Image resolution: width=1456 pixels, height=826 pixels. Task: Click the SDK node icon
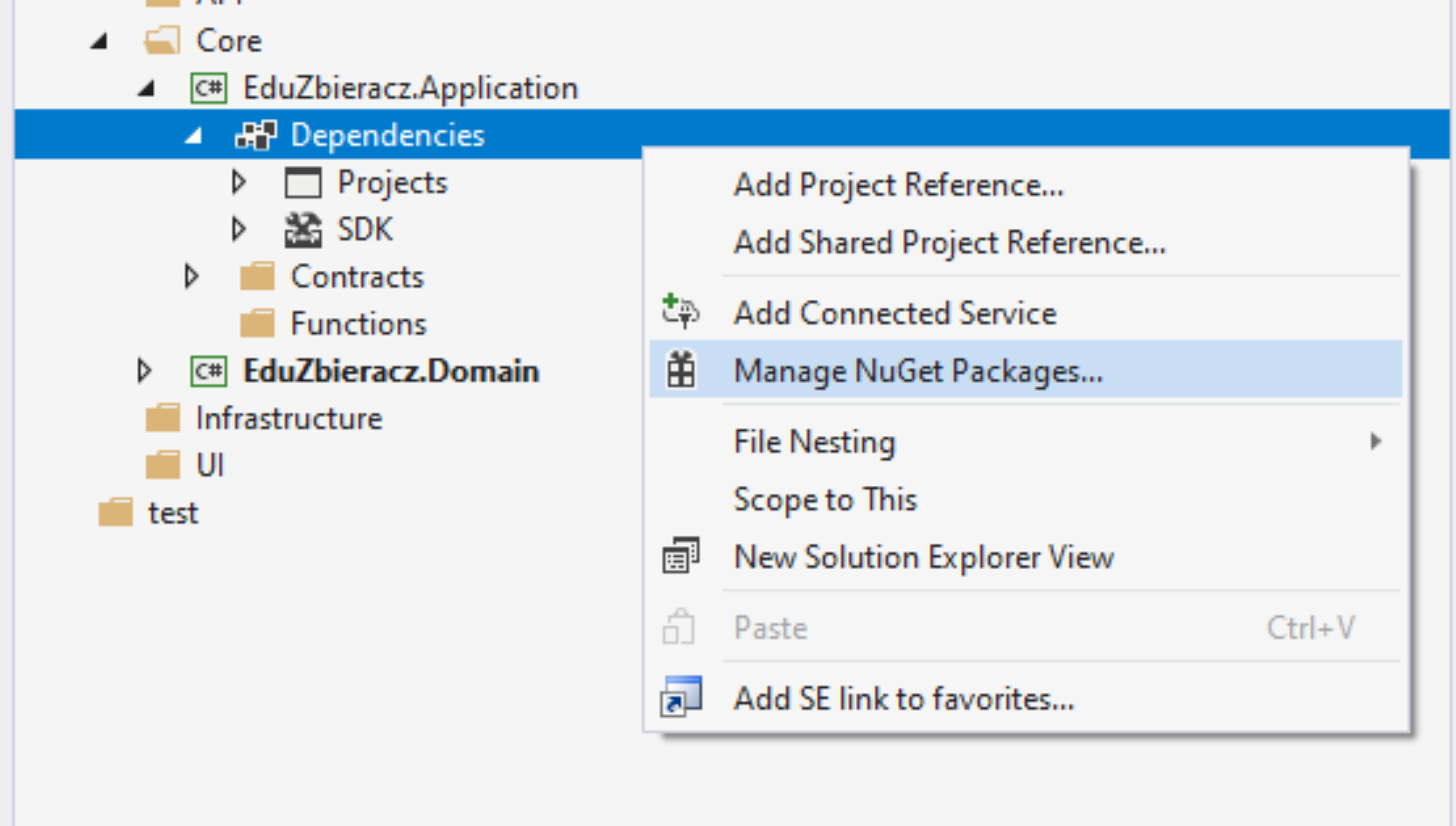(303, 230)
